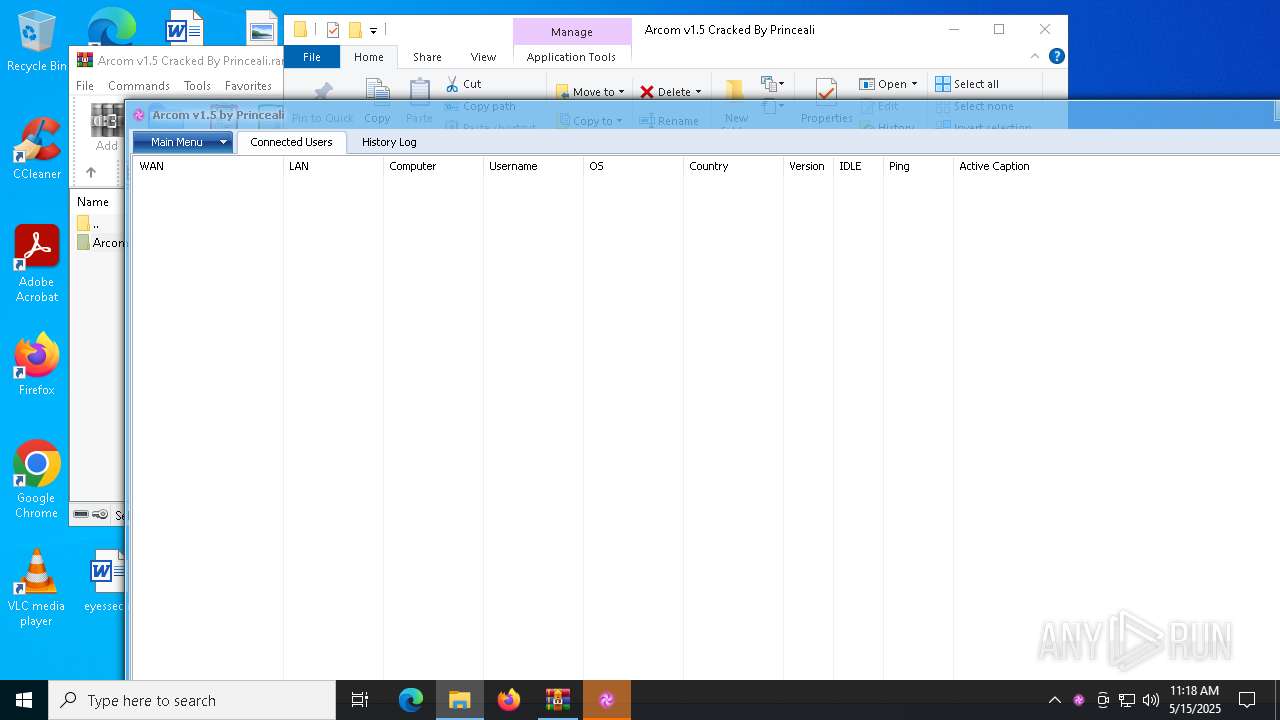Click the Ping column header
Screen dimensions: 1280x720
click(x=918, y=166)
